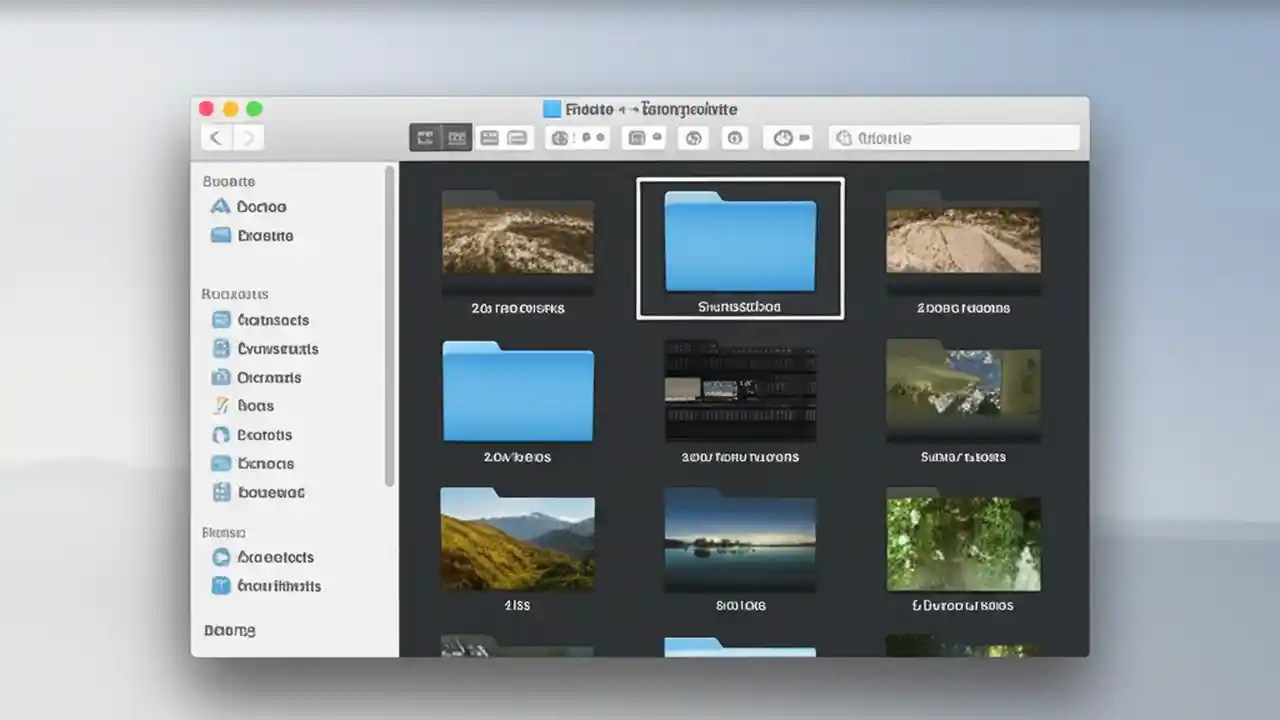The height and width of the screenshot is (720, 1280).
Task: Click the forward navigation chevron
Action: click(x=246, y=137)
